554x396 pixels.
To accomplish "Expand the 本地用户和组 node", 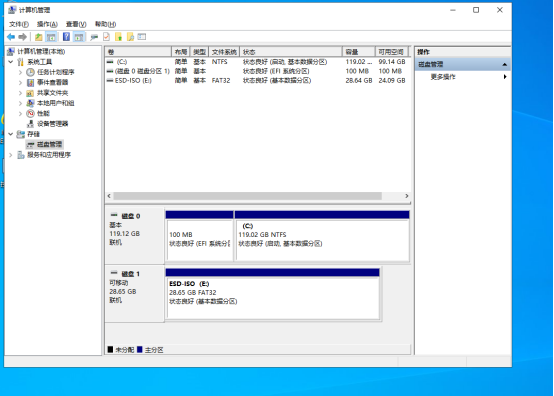I will click(20, 103).
